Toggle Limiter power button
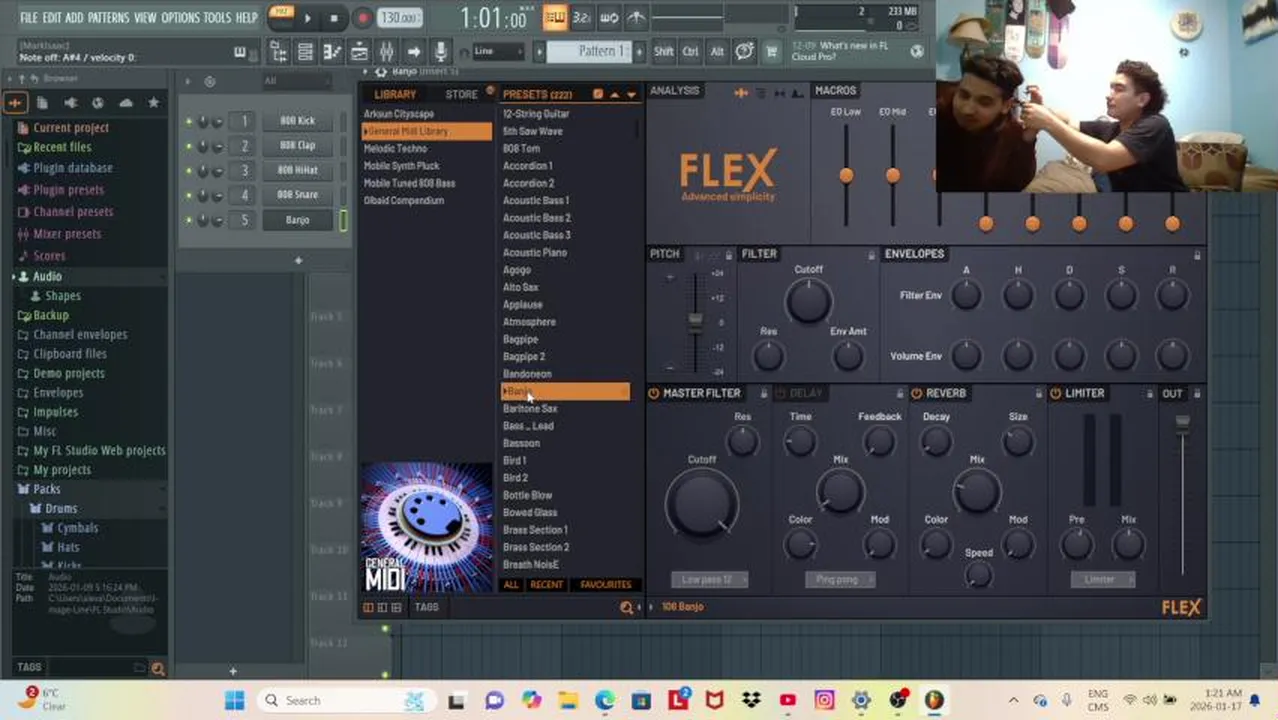 click(x=1055, y=394)
